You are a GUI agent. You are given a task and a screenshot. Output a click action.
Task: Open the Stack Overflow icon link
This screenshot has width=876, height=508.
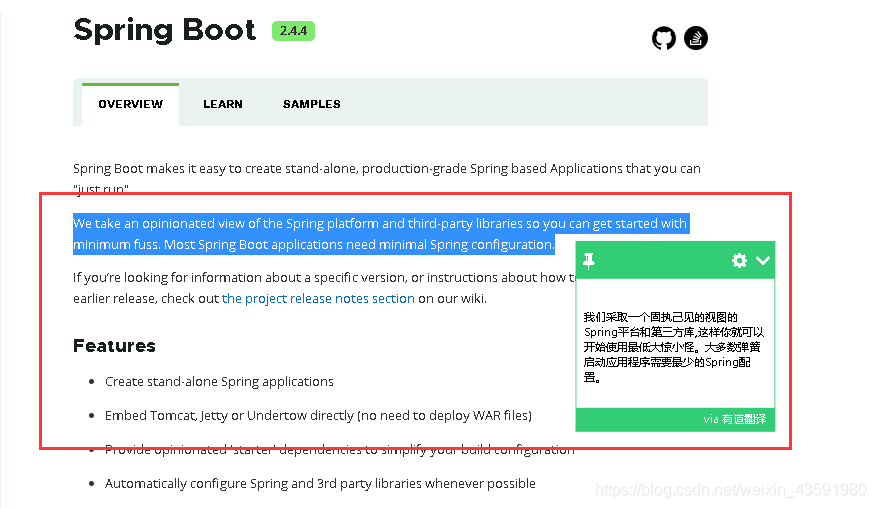(x=696, y=38)
